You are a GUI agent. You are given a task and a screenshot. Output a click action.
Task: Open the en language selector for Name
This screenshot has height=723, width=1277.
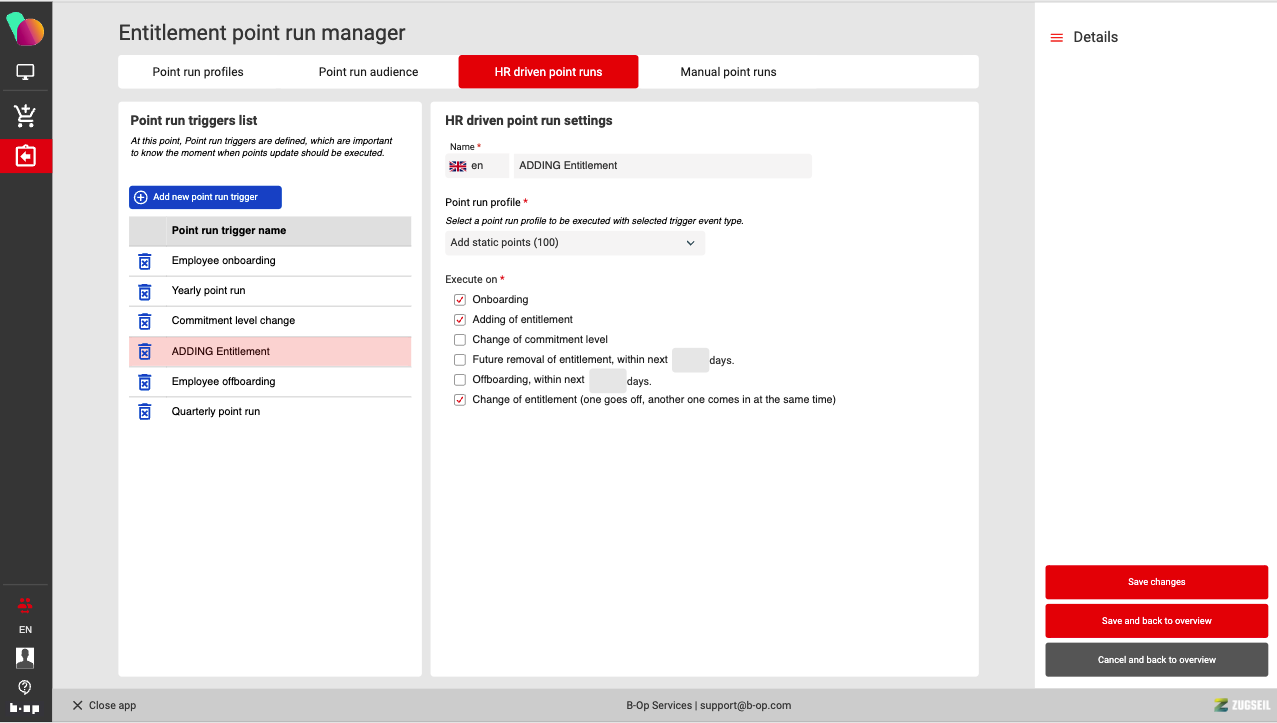(x=477, y=166)
